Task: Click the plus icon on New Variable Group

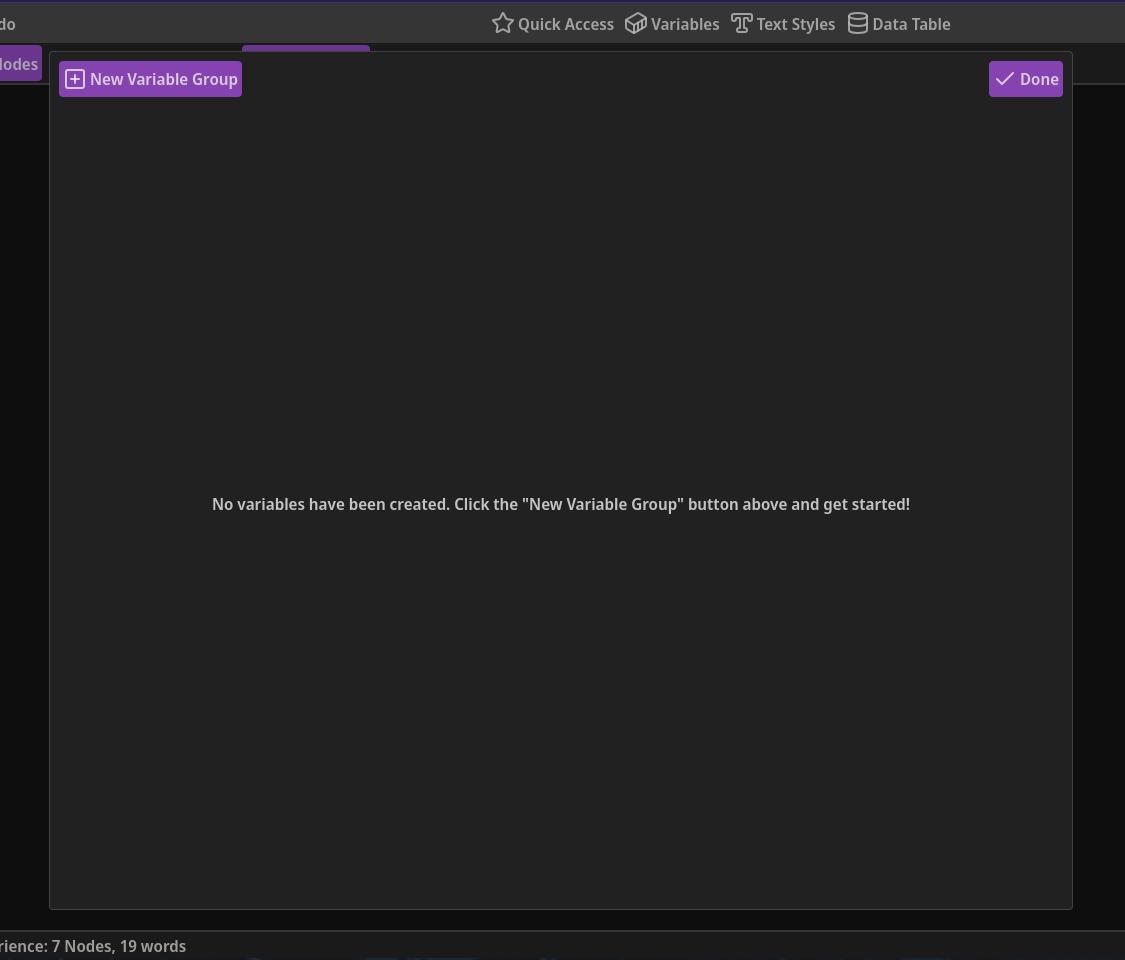Action: click(75, 79)
